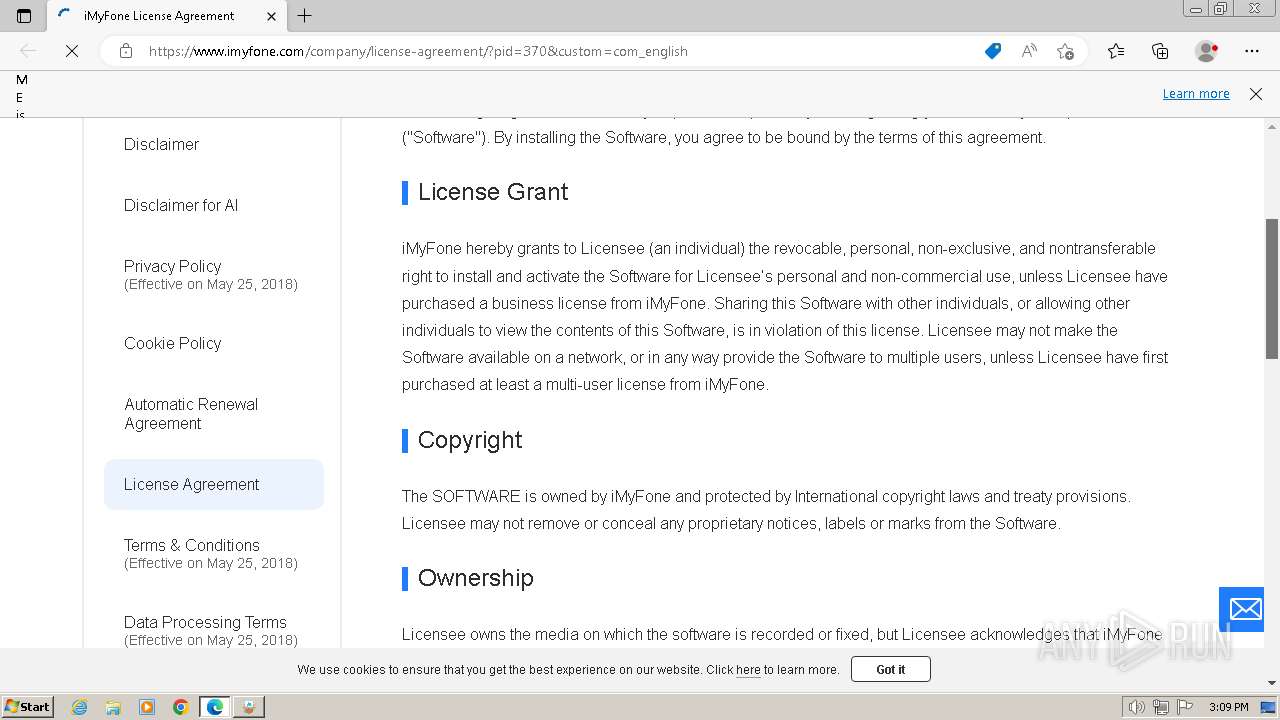
Task: Click the Copyright heading
Action: click(470, 440)
